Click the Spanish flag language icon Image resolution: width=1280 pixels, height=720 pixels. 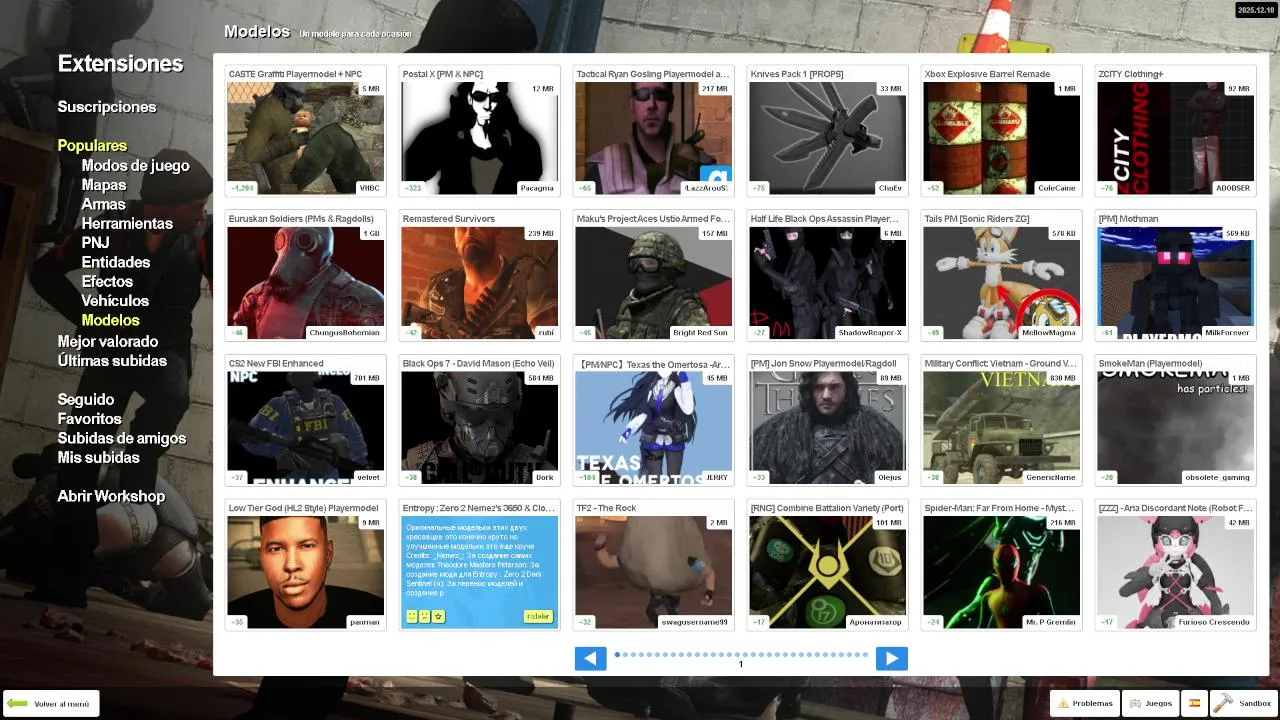click(1194, 703)
